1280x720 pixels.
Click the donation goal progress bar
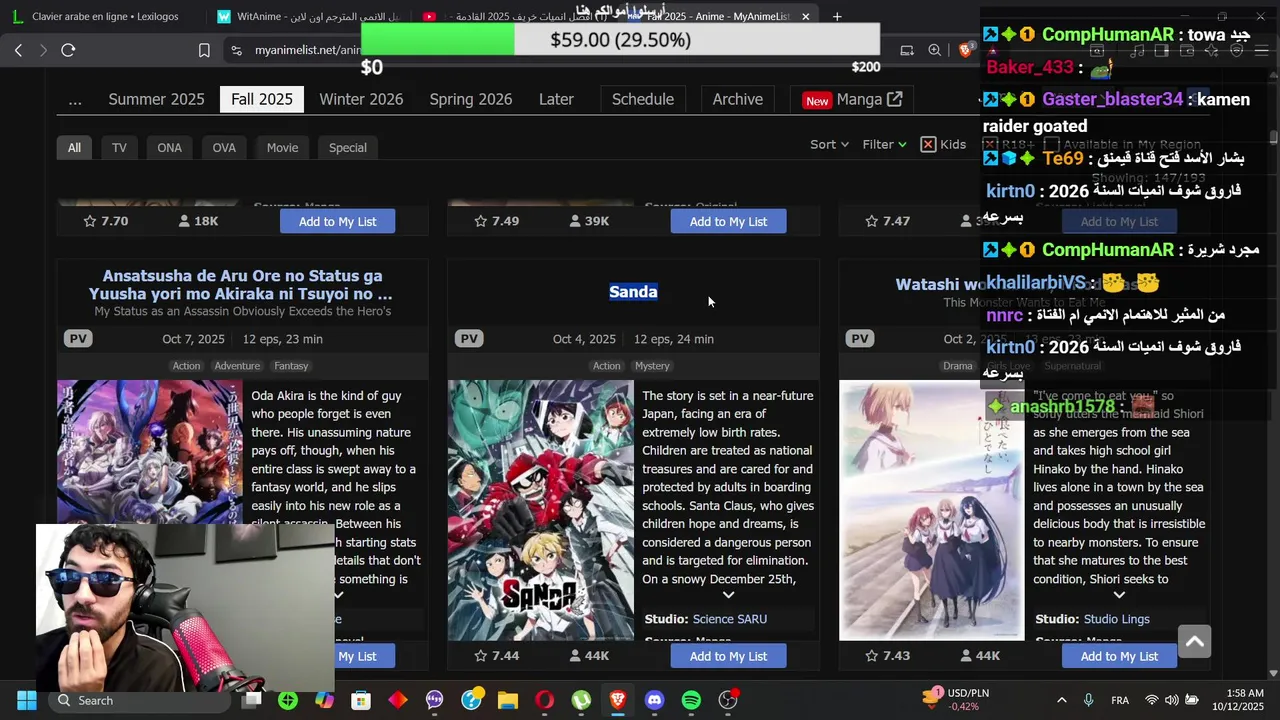pyautogui.click(x=620, y=40)
